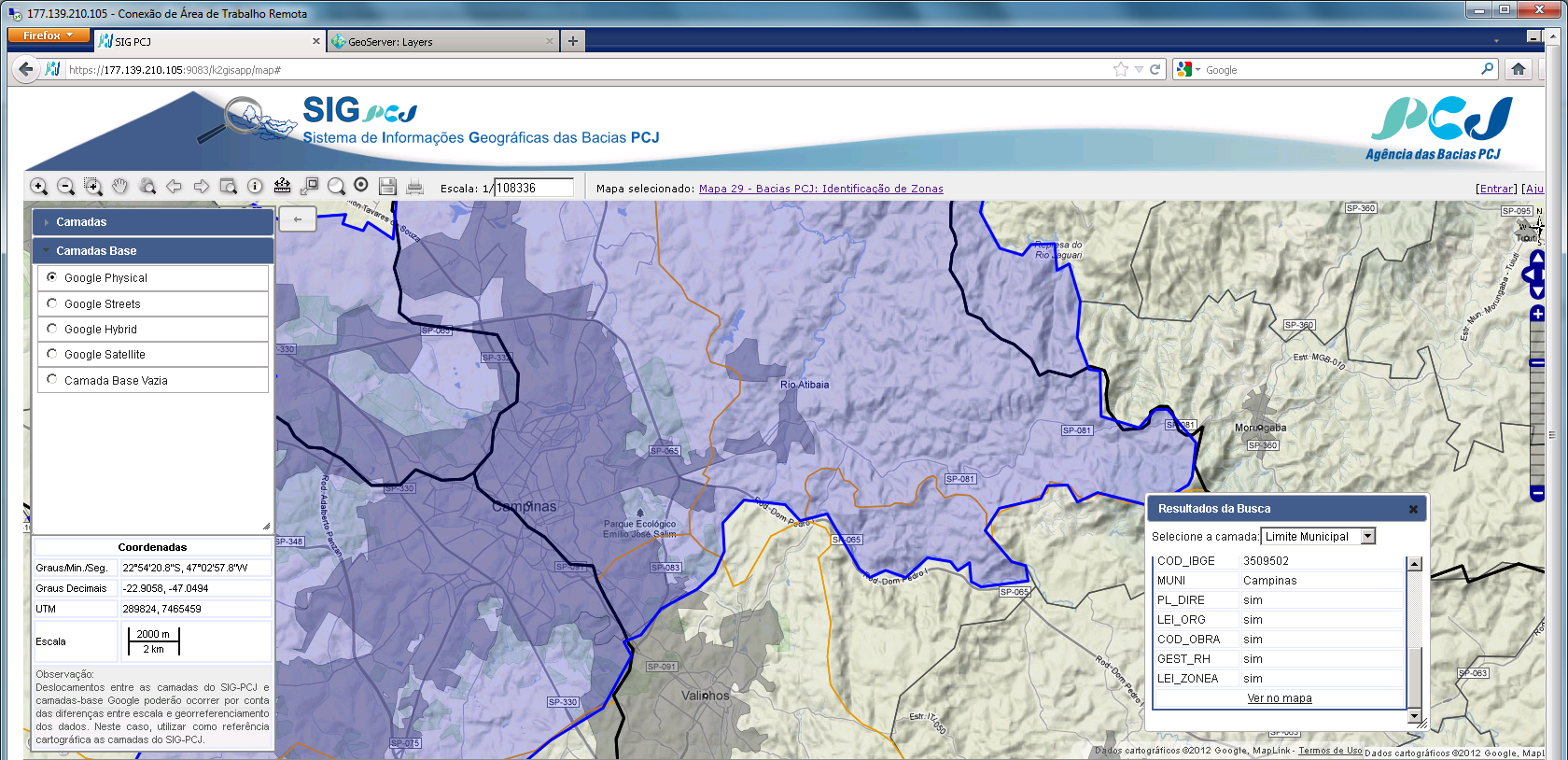1568x760 pixels.
Task: Click Ver no mapa link
Action: (1280, 698)
